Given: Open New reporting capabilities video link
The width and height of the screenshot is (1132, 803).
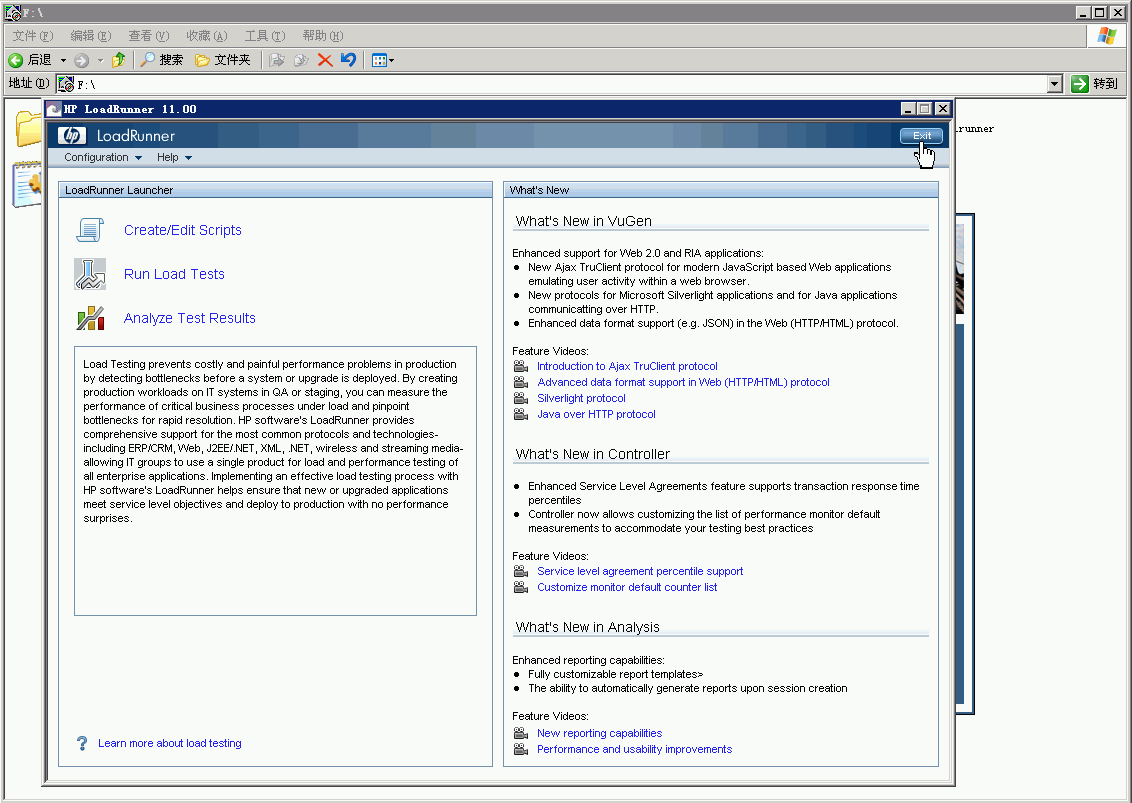Looking at the screenshot, I should click(x=599, y=733).
